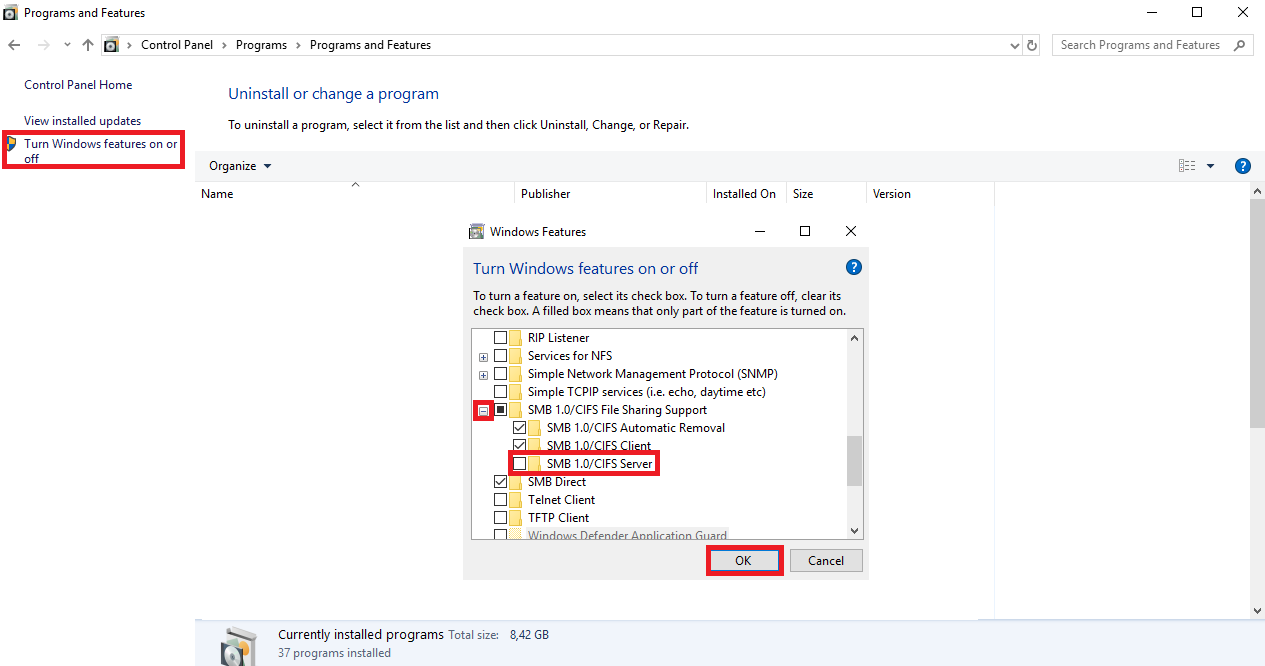Uncheck SMB 1.0/CIFS Automatic Removal
Viewport: 1265px width, 666px height.
(x=519, y=428)
